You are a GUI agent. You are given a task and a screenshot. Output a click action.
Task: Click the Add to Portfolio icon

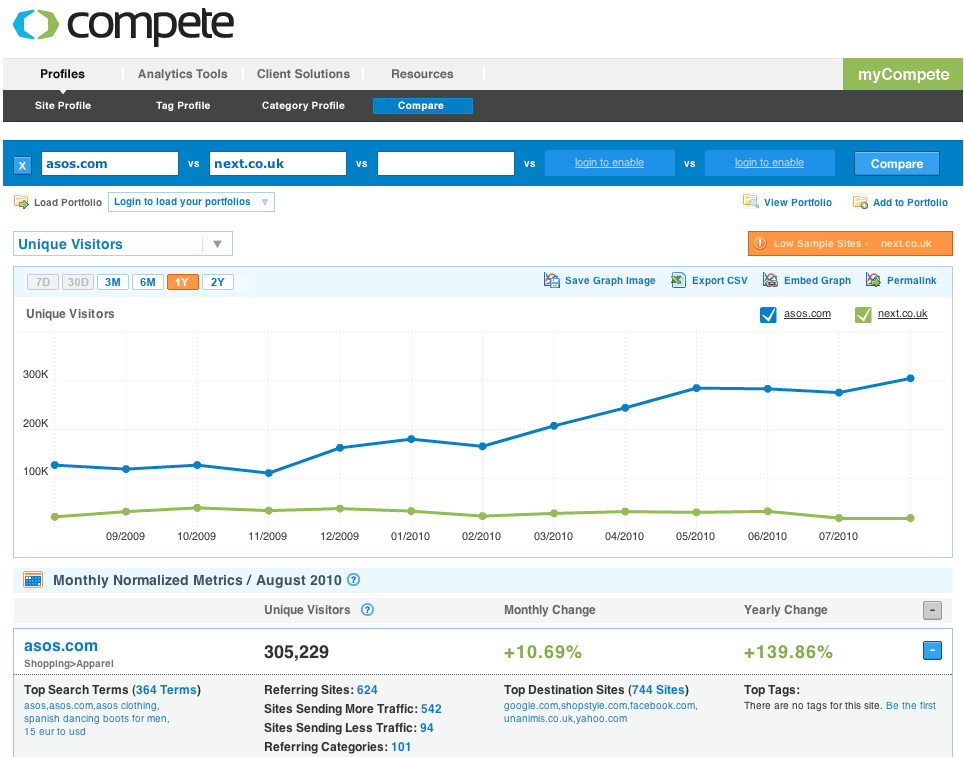(x=860, y=202)
